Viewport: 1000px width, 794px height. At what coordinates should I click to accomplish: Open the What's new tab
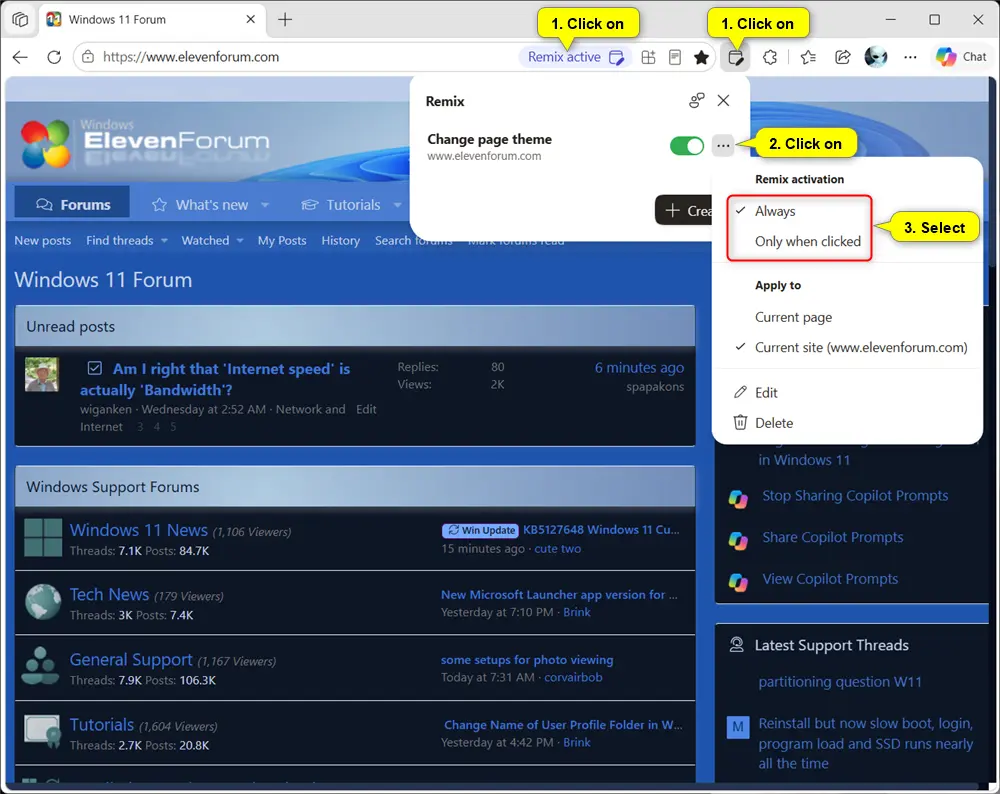click(211, 205)
